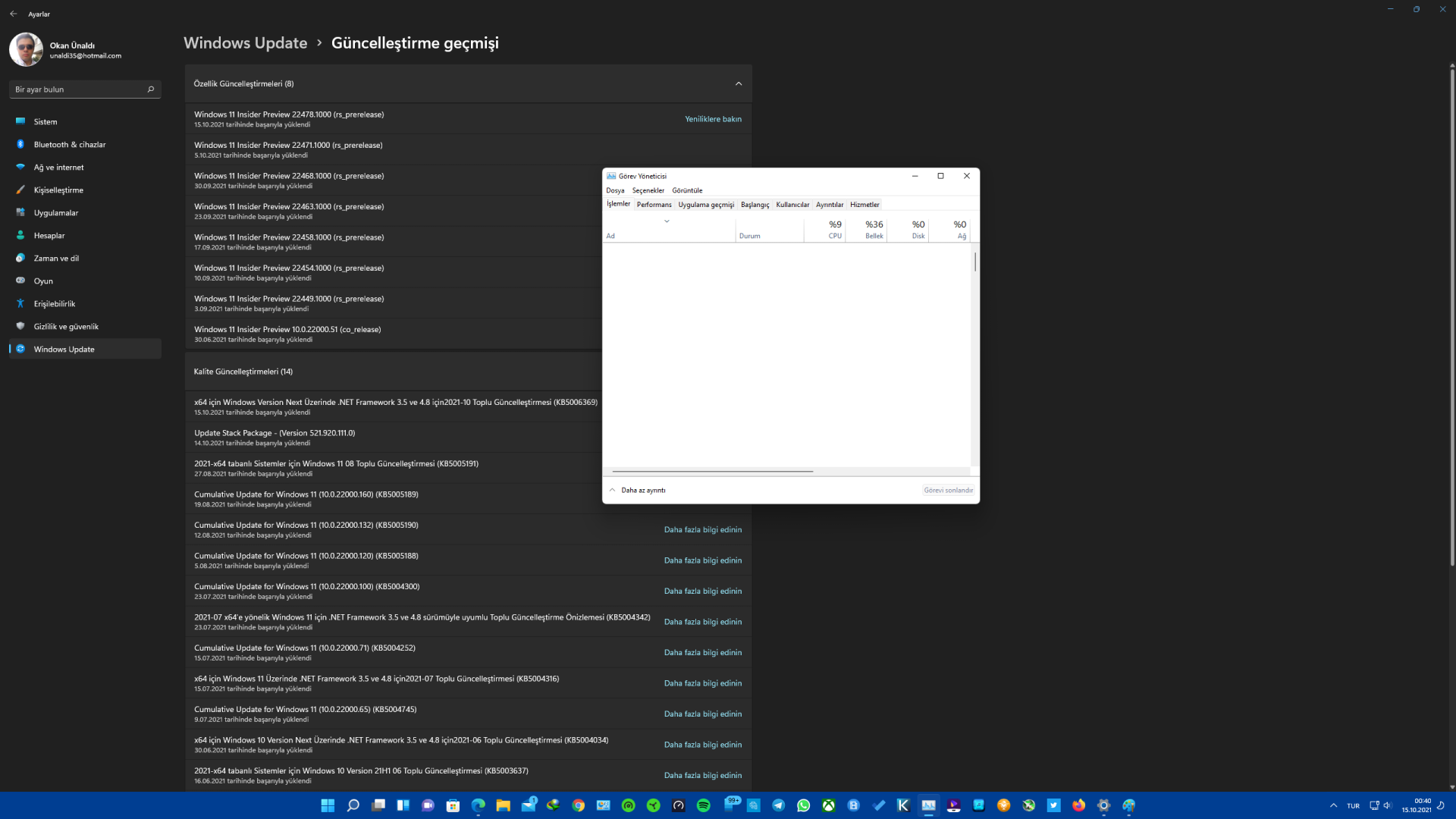Switch to Performans tab in Task Manager
Viewport: 1456px width, 819px height.
[654, 205]
